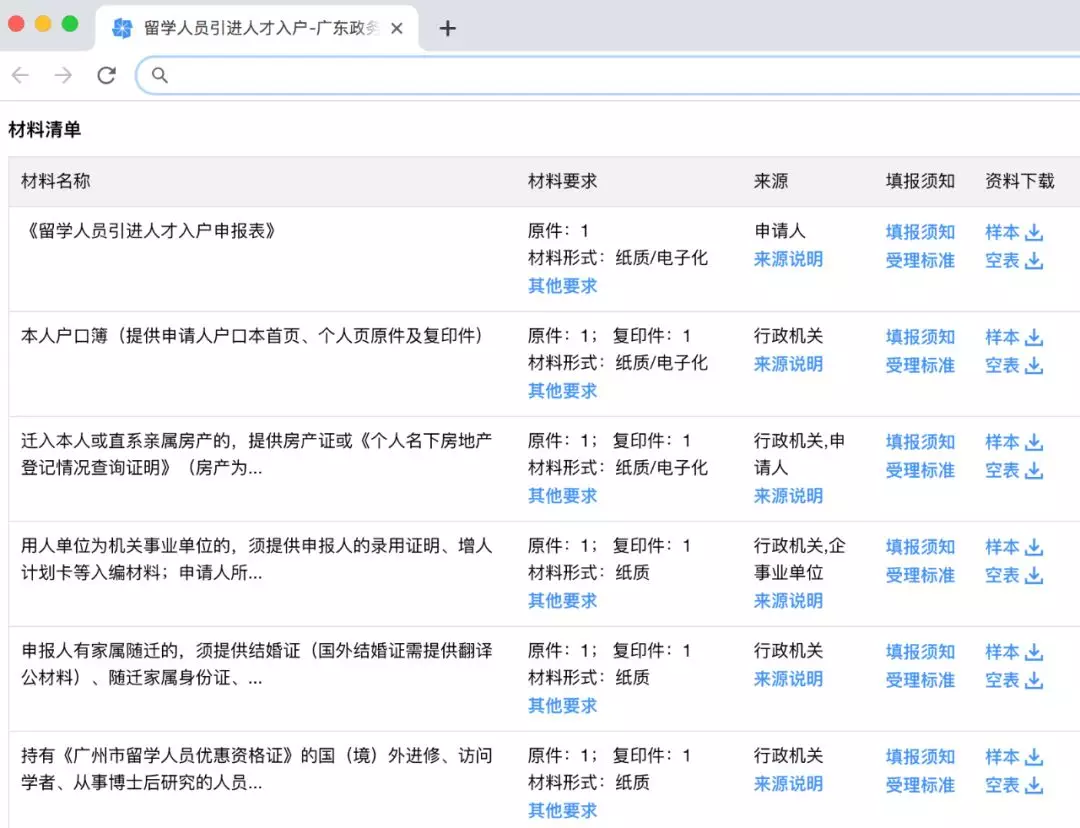
Task: Open 其他要求 for 本人户口簿 row
Action: click(562, 391)
